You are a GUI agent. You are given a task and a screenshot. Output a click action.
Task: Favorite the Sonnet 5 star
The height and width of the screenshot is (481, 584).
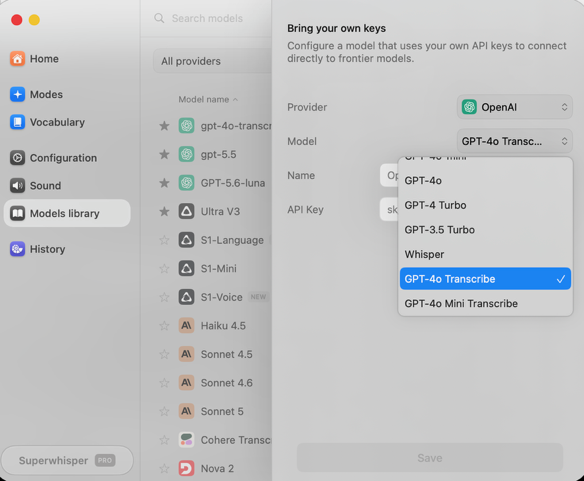(164, 411)
